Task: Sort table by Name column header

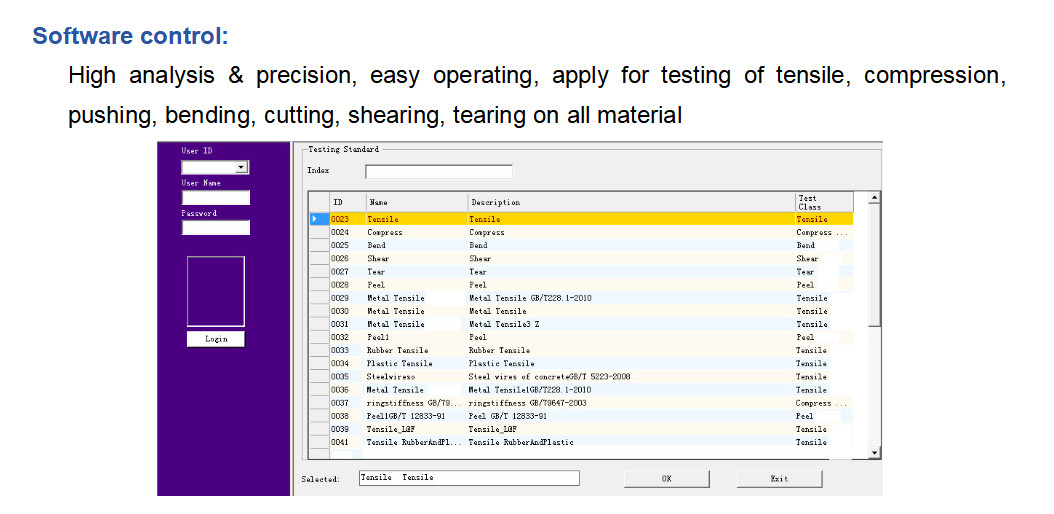Action: point(417,202)
